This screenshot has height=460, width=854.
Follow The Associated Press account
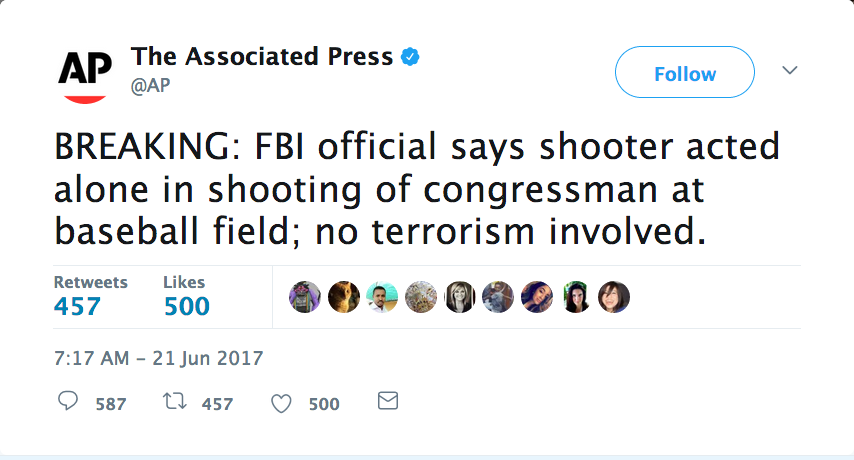(x=684, y=73)
